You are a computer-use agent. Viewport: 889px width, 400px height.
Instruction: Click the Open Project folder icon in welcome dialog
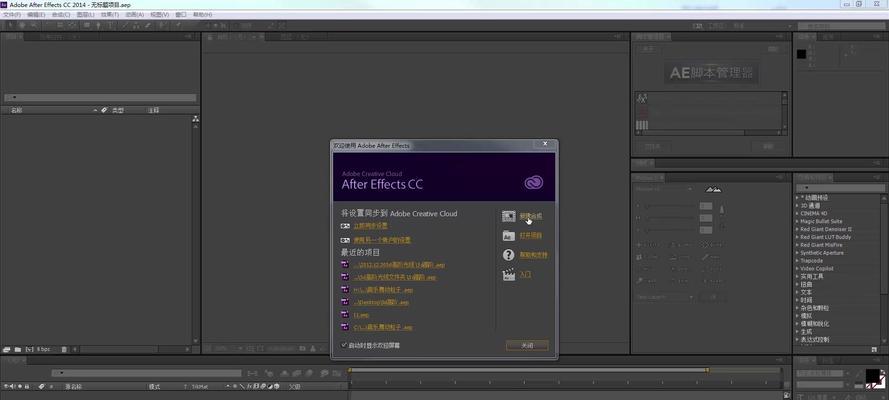point(509,235)
